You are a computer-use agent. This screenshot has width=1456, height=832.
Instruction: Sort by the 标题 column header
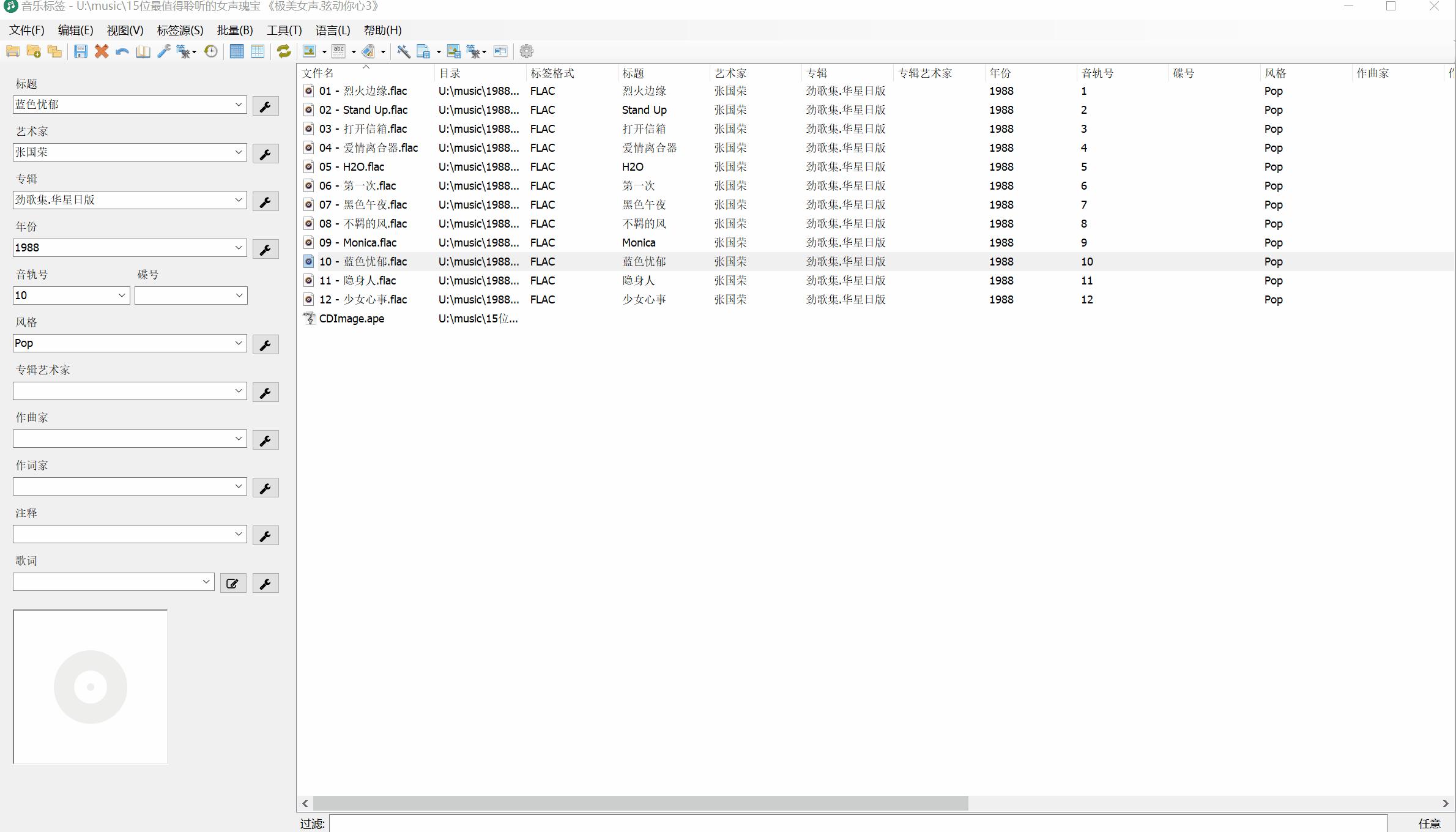[x=634, y=73]
